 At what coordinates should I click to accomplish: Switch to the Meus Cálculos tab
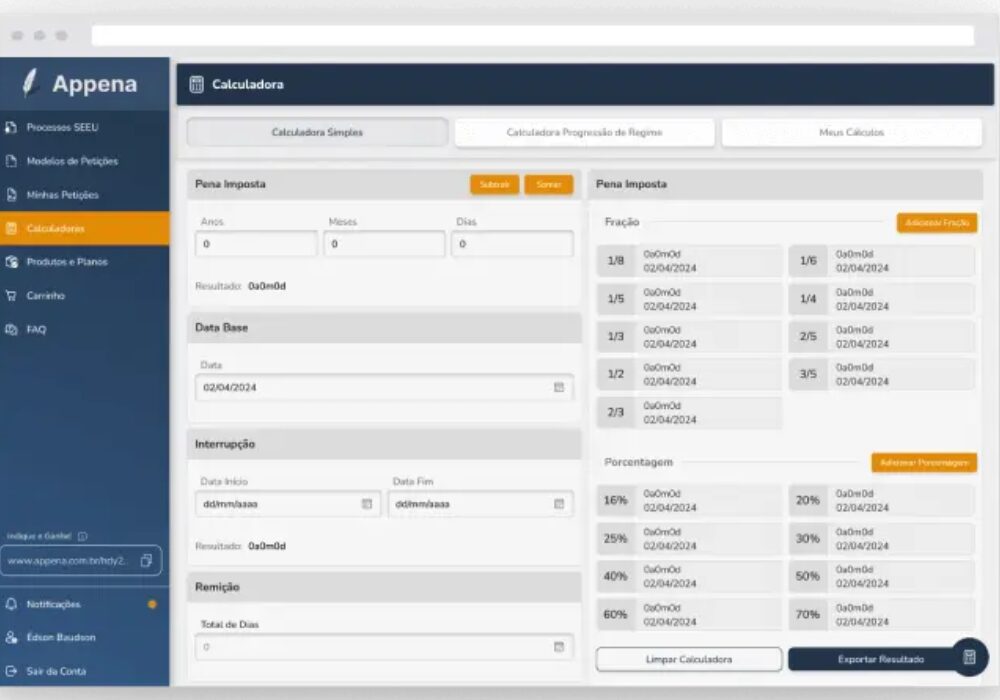[851, 132]
